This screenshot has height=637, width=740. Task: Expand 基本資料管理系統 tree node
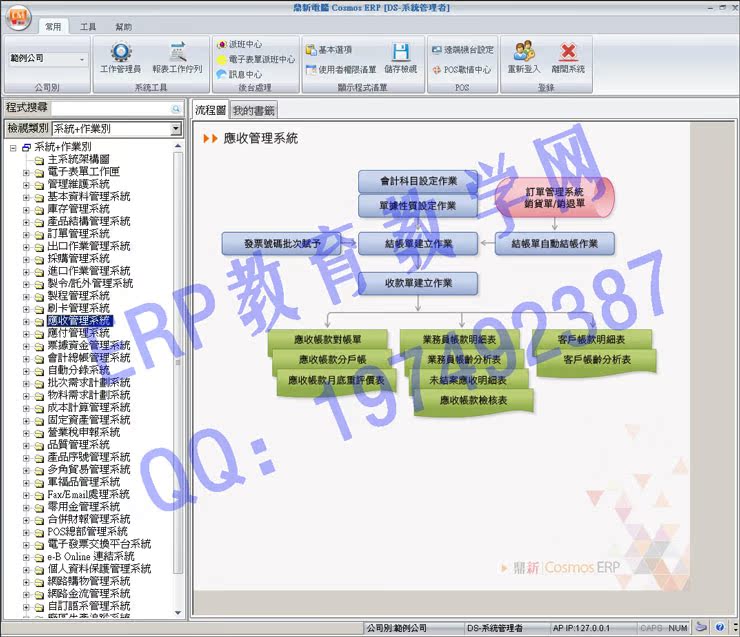click(26, 197)
